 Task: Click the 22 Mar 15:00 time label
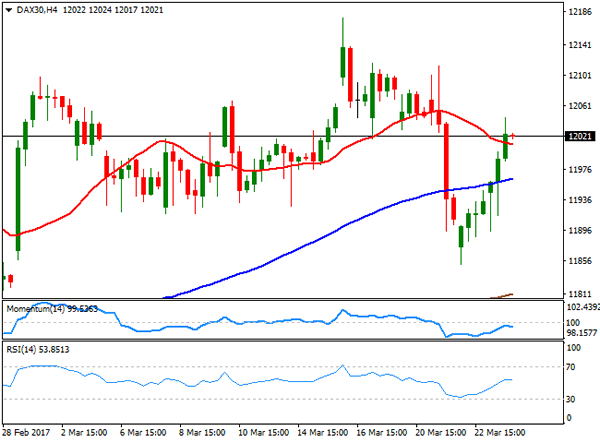[x=500, y=433]
